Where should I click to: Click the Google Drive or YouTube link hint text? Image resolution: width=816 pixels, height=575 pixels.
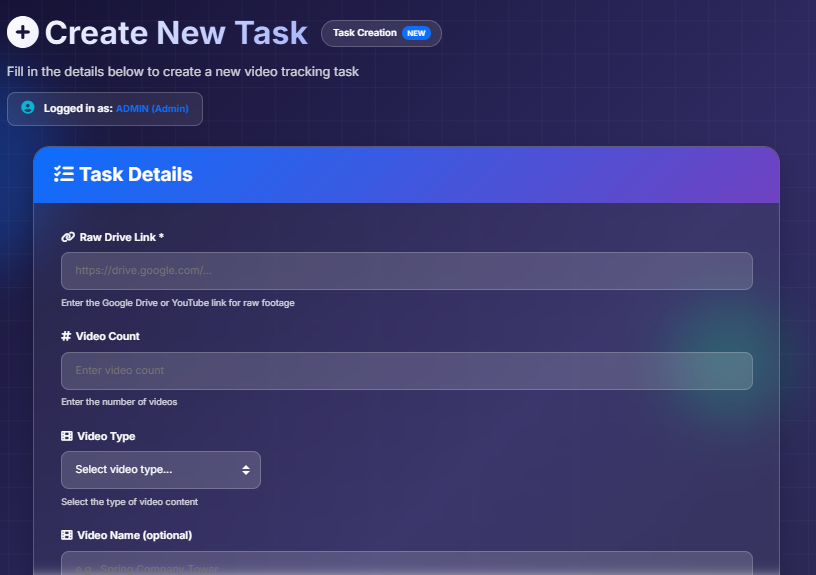(x=178, y=303)
